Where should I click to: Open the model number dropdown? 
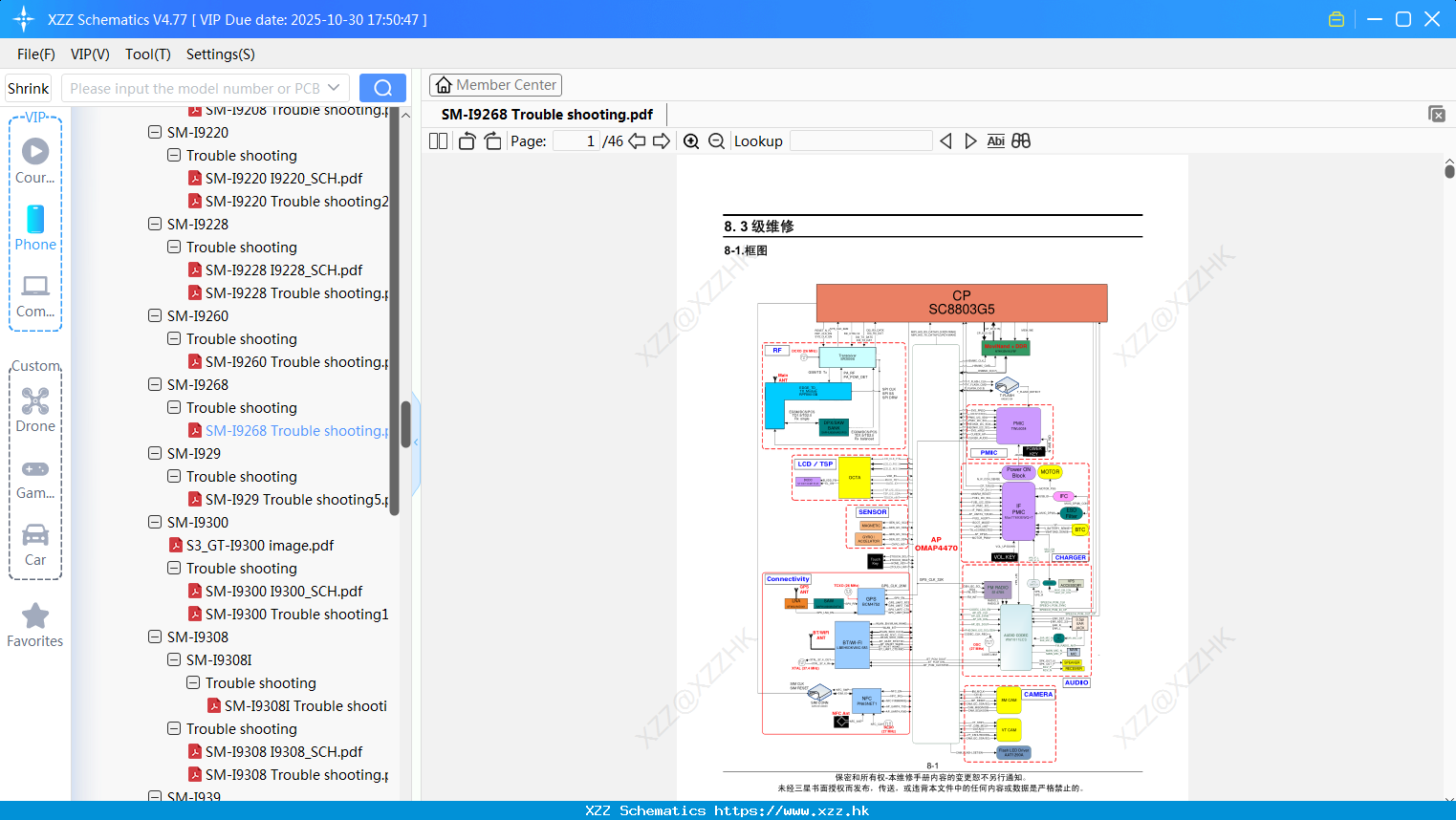[334, 88]
